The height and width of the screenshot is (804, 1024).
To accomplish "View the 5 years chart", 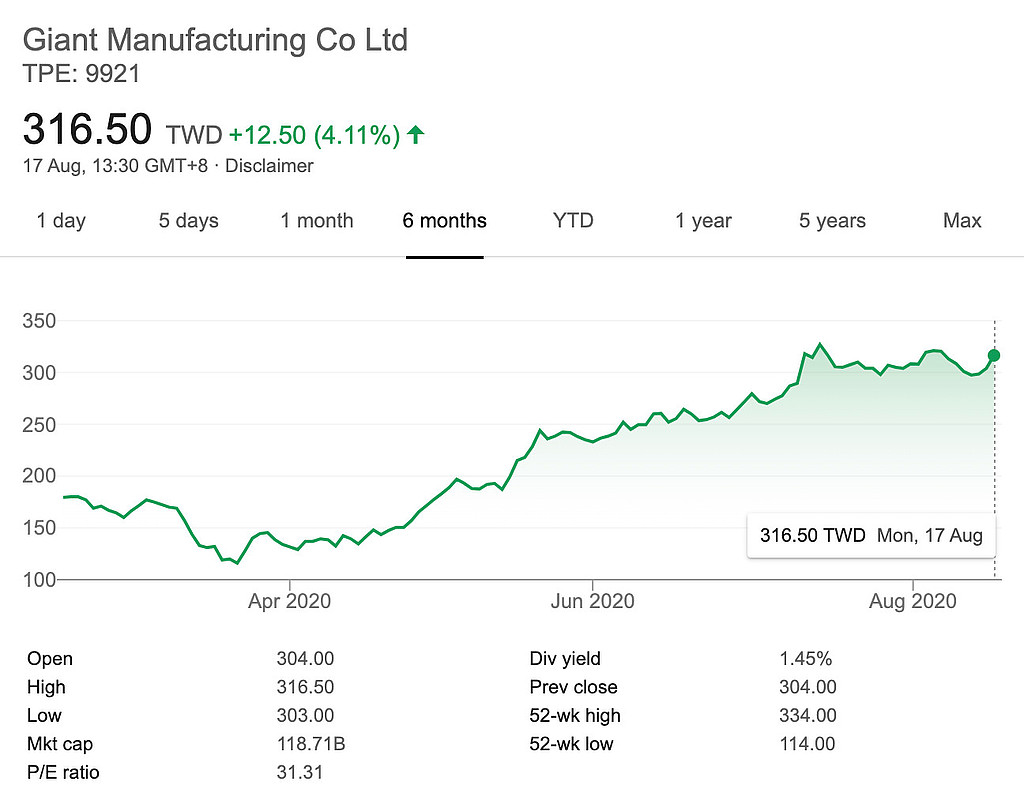I will [x=832, y=221].
